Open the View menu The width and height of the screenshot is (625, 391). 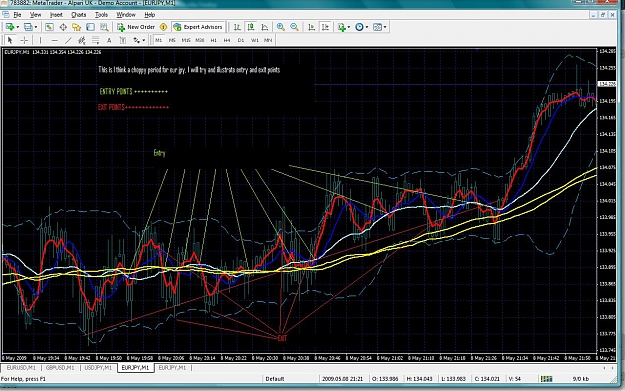[35, 15]
